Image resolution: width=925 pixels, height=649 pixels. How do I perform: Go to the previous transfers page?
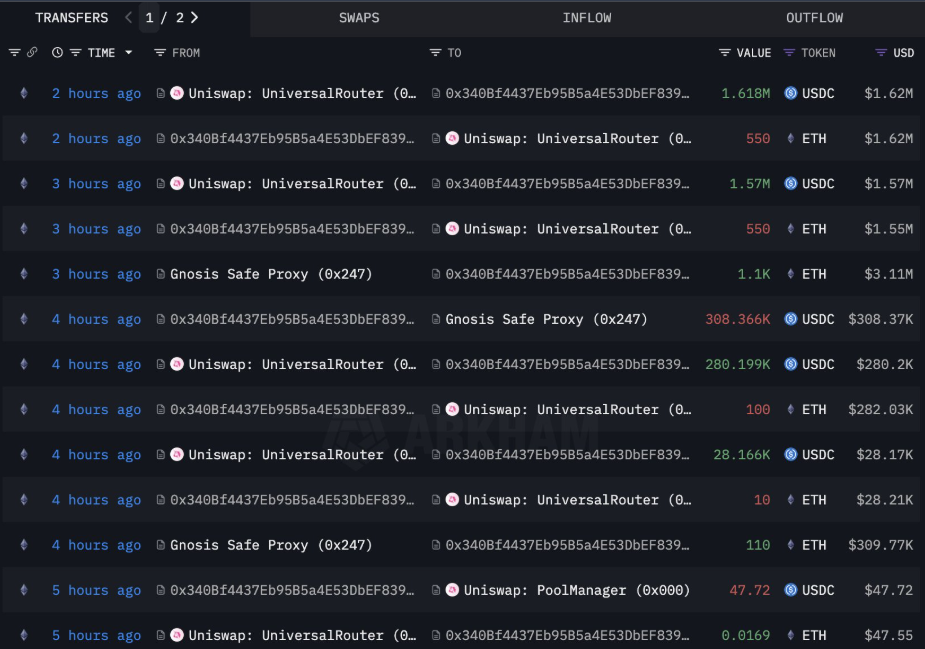128,17
